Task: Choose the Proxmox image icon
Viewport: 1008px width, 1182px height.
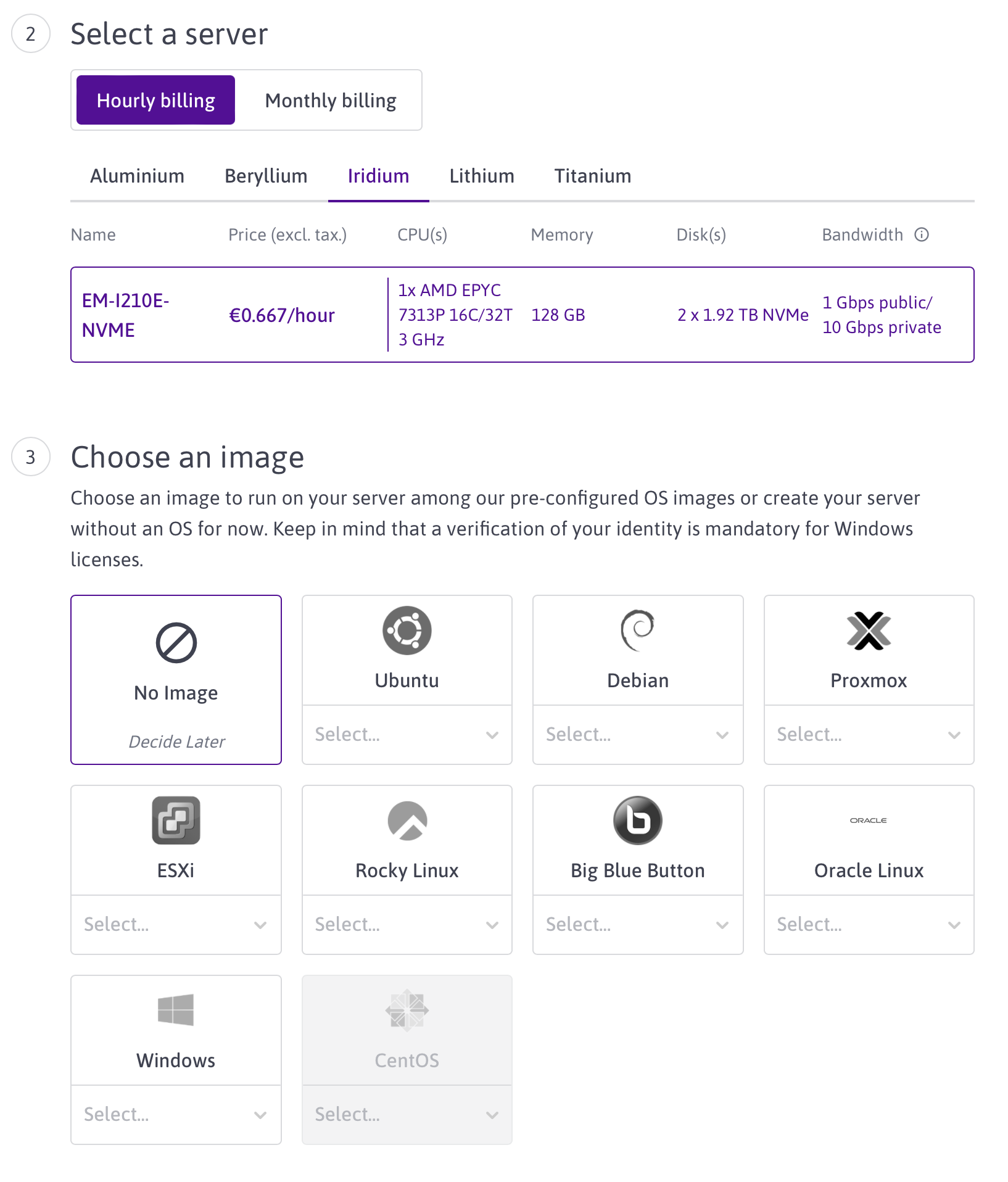Action: tap(868, 630)
